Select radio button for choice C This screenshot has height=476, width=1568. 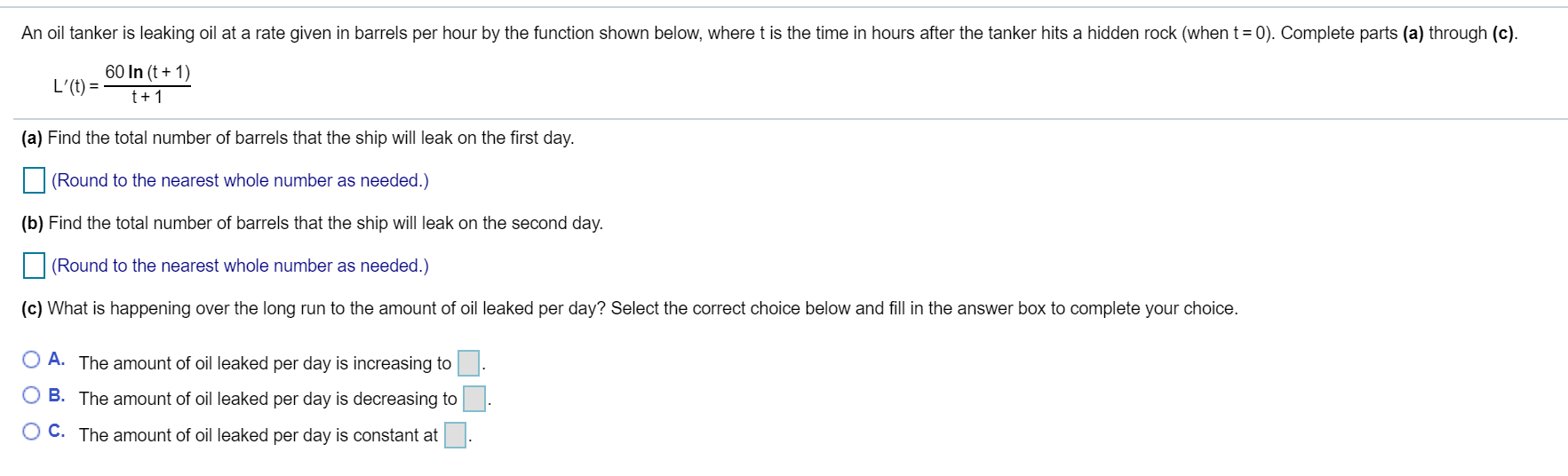32,432
